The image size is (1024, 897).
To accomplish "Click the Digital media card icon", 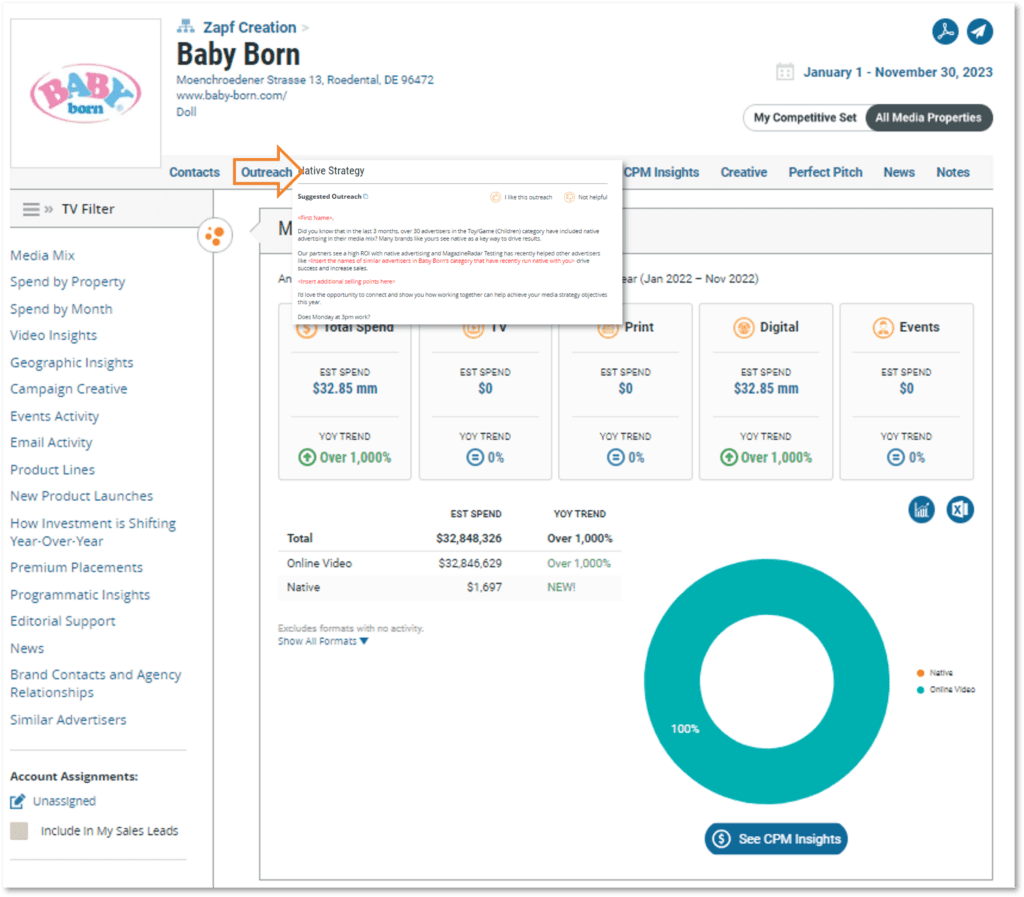I will [743, 327].
